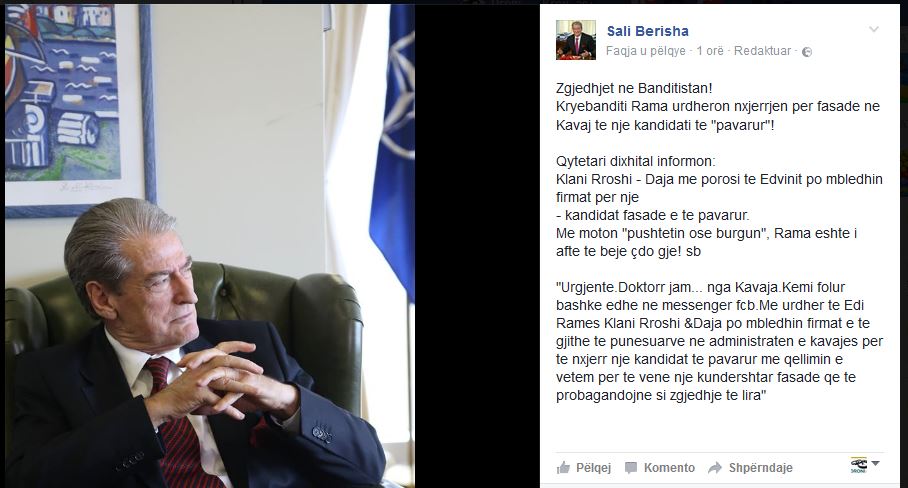Click the speech bubble comment icon
The height and width of the screenshot is (488, 908).
click(631, 468)
